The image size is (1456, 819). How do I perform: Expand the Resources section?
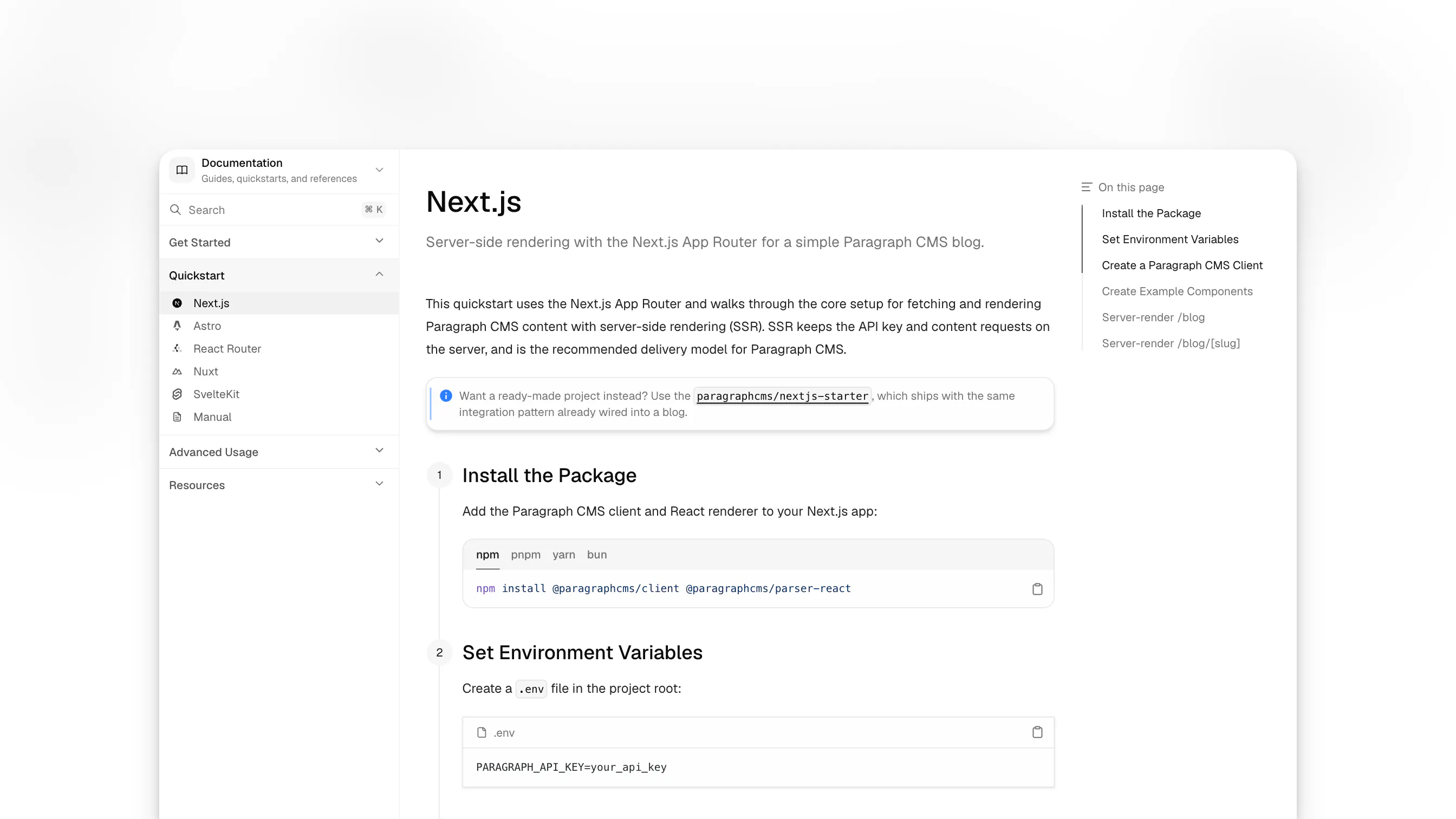click(278, 485)
